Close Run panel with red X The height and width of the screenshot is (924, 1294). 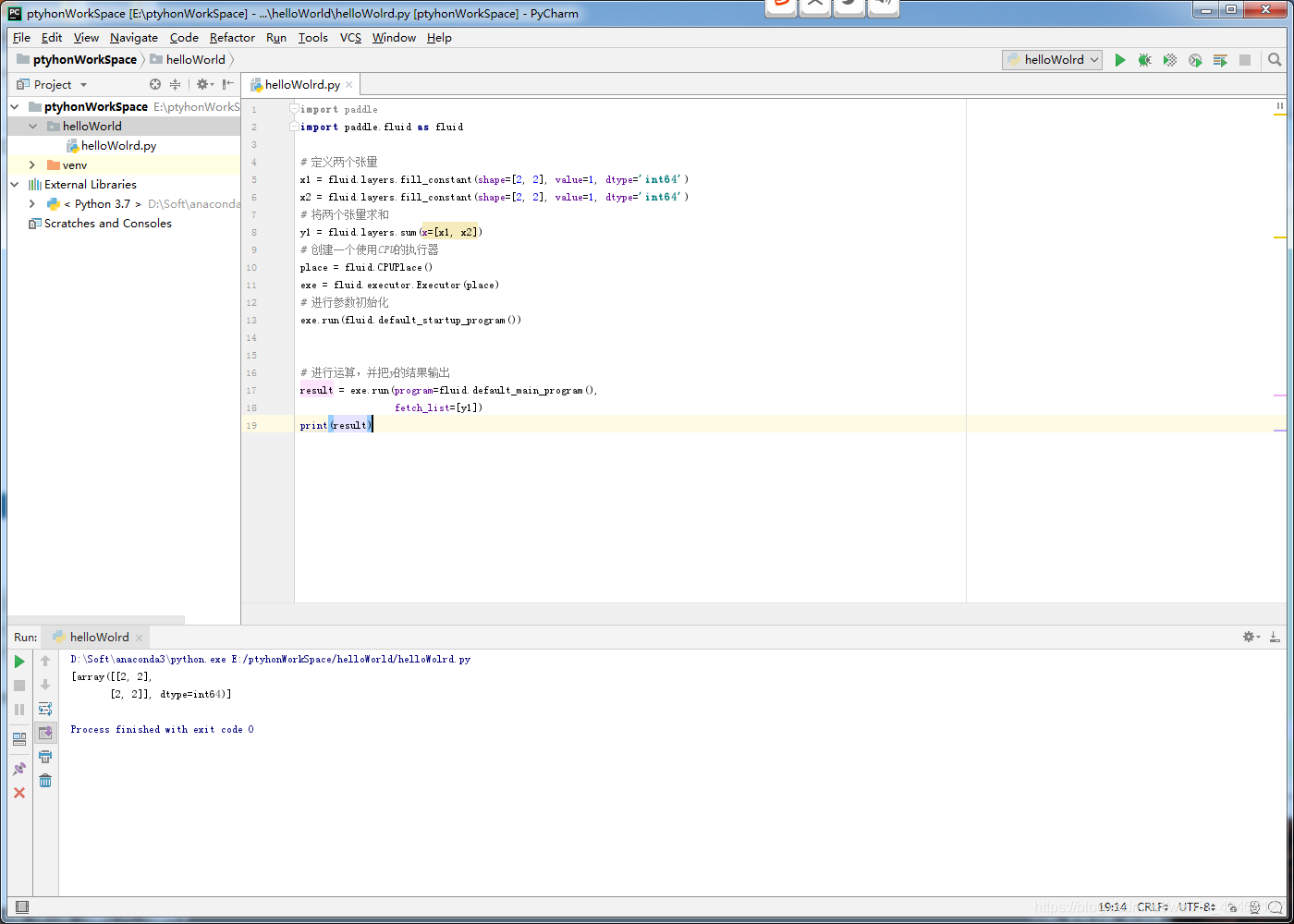pos(19,793)
